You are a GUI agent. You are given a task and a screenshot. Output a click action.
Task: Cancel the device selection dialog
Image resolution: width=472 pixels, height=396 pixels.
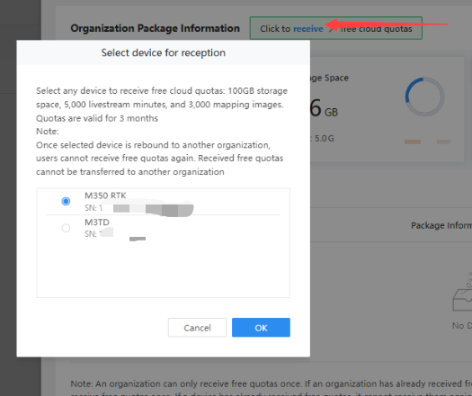tap(197, 328)
